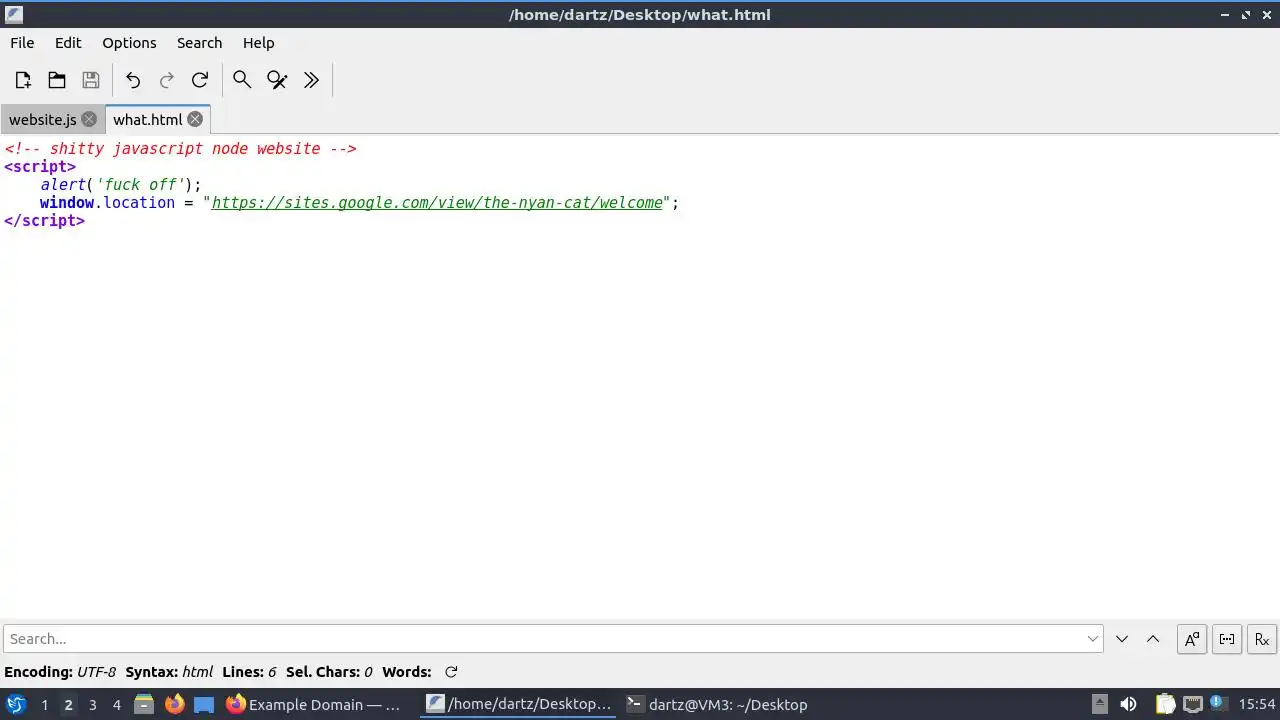The width and height of the screenshot is (1280, 720).
Task: Switch to workspace 1
Action: [x=44, y=705]
